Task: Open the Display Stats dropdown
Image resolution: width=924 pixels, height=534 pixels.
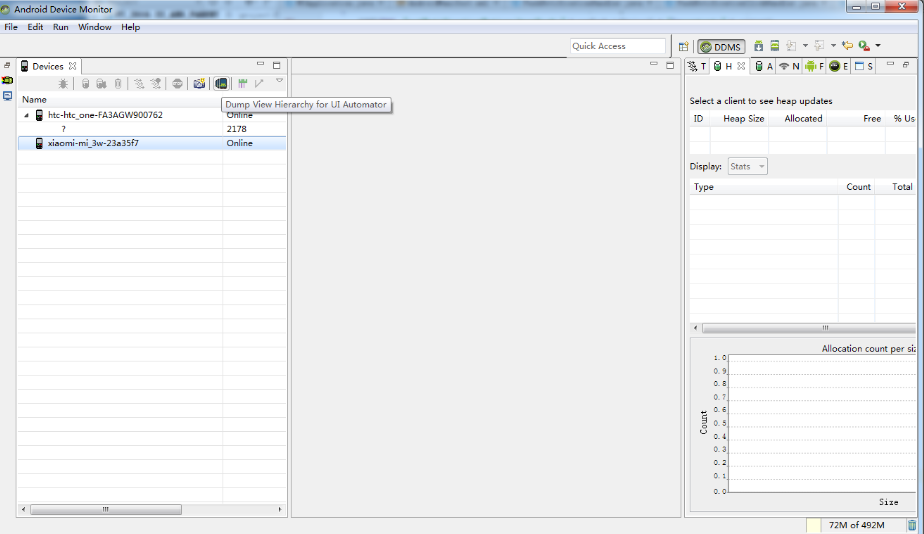Action: (748, 166)
